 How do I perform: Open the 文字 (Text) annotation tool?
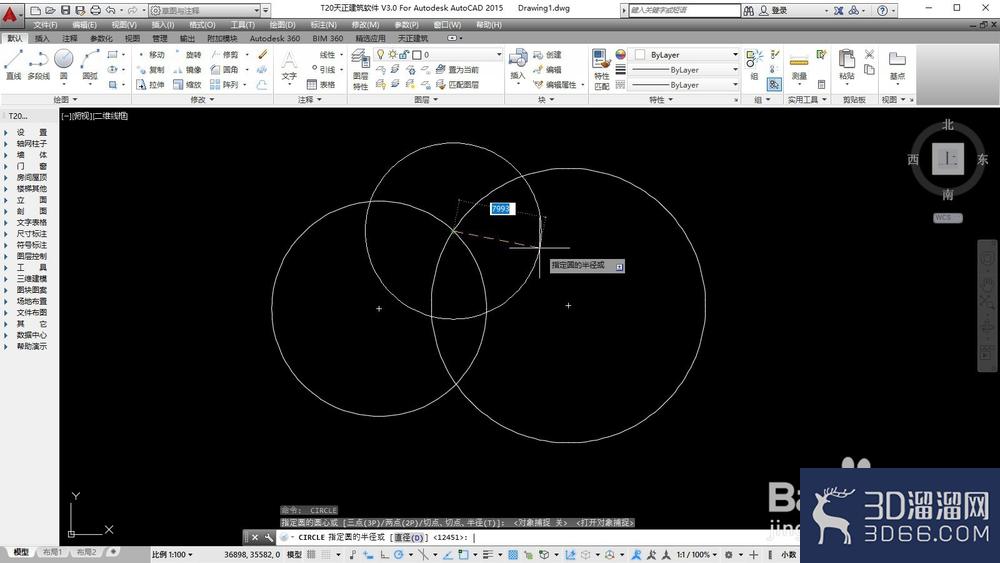[289, 66]
